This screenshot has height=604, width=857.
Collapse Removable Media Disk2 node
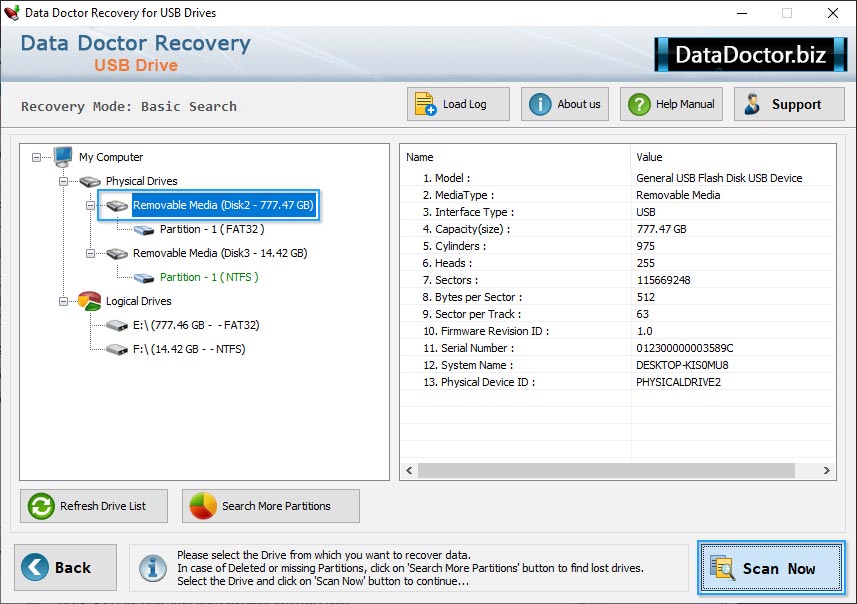pos(90,206)
